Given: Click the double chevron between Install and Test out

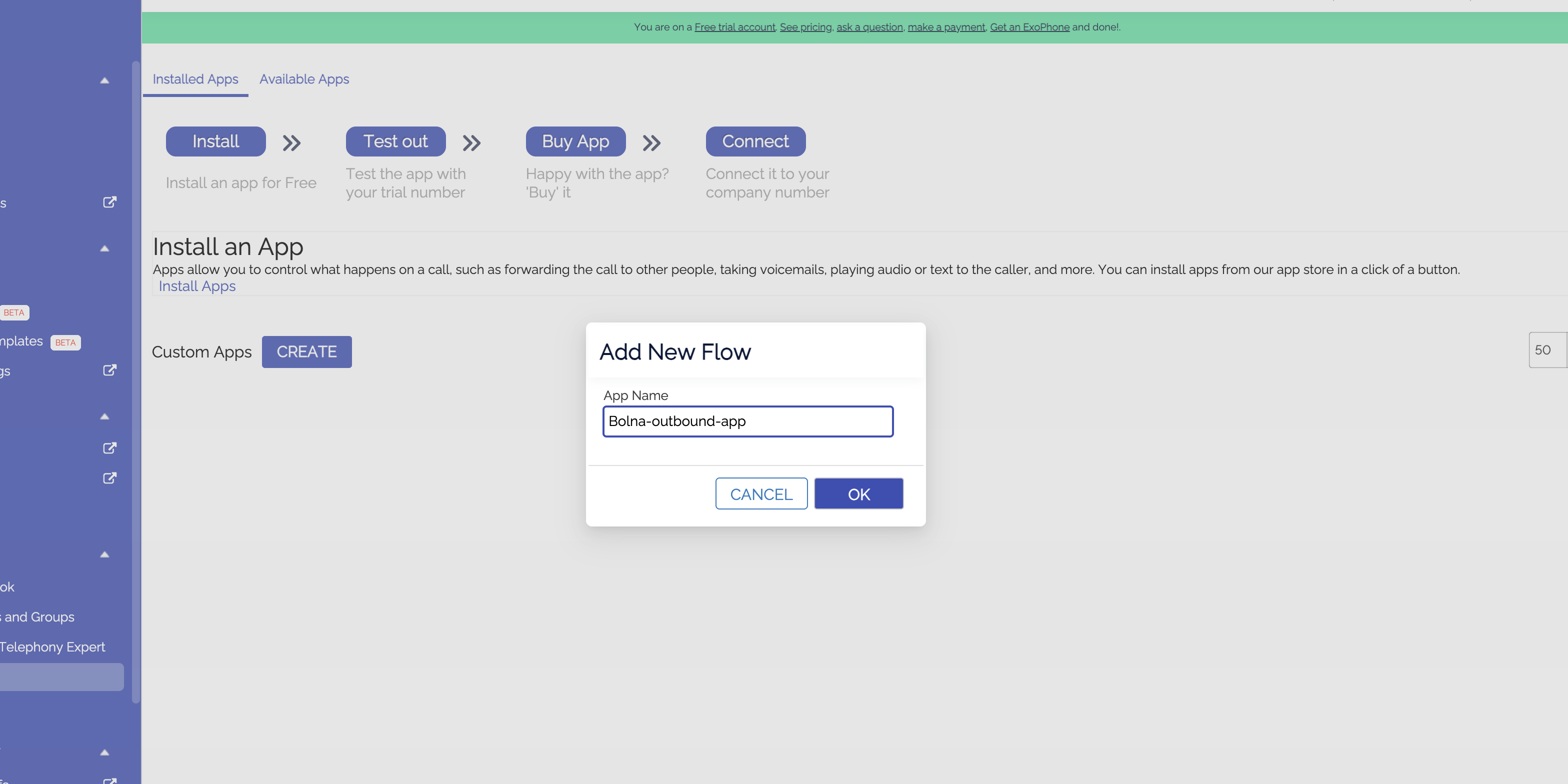Looking at the screenshot, I should click(291, 143).
